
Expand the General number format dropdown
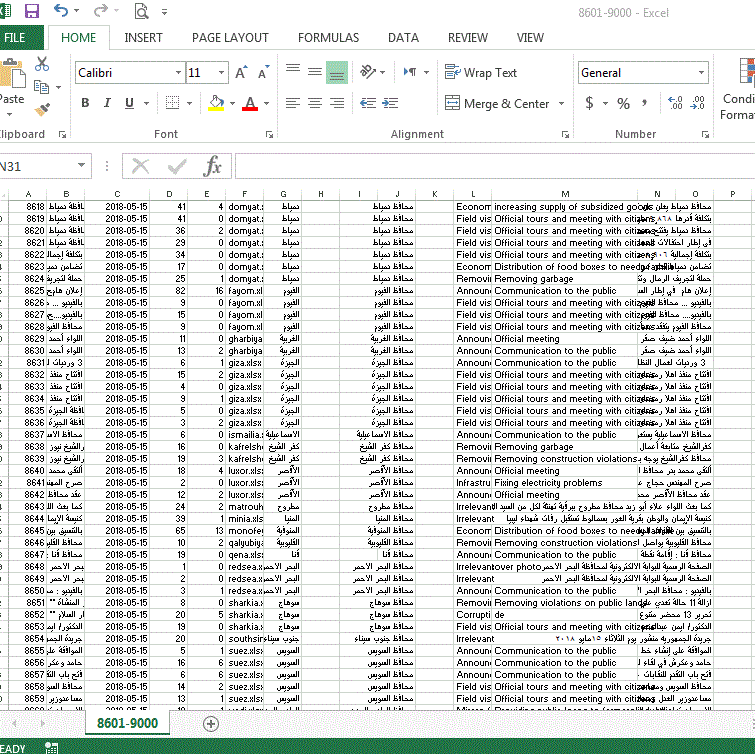click(x=701, y=73)
